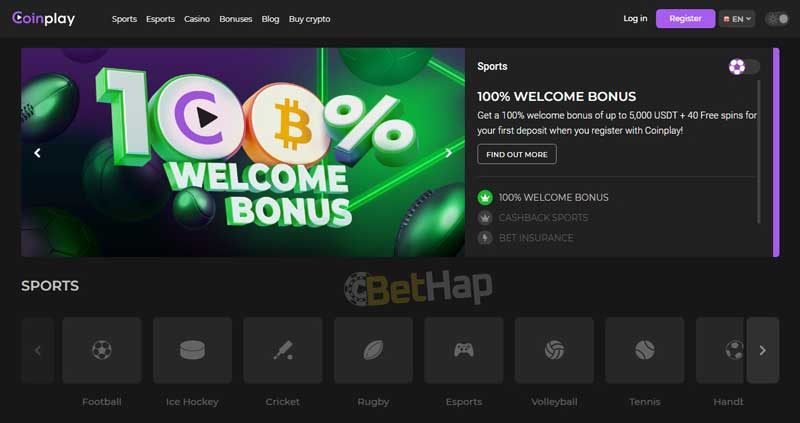Toggle the Sports/Casino soccer ball switch

[x=744, y=67]
